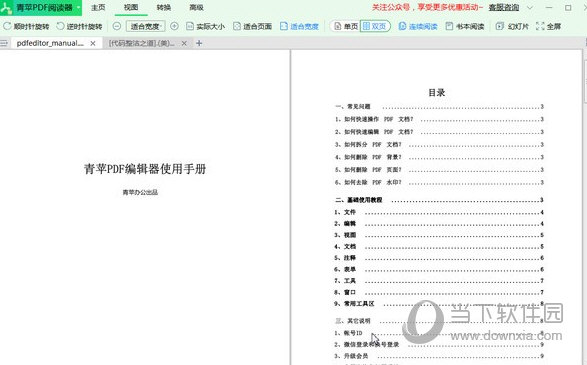Start 幻灯片 slideshow mode

(x=512, y=26)
